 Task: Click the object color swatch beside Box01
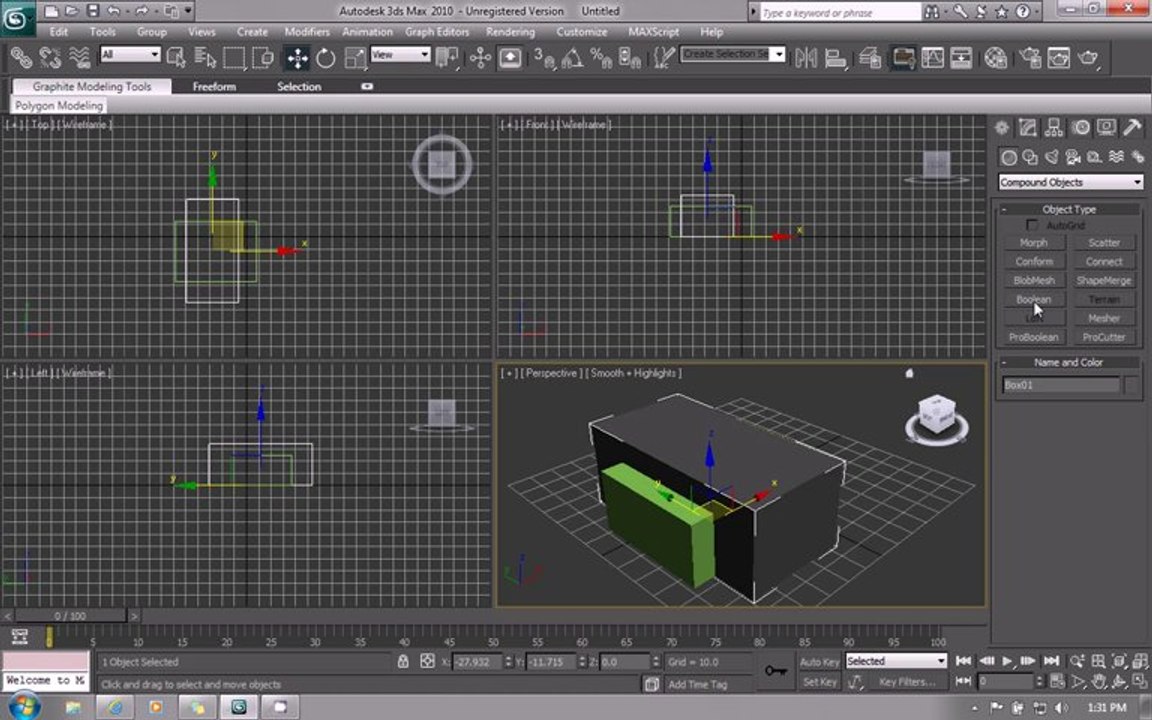(1131, 384)
